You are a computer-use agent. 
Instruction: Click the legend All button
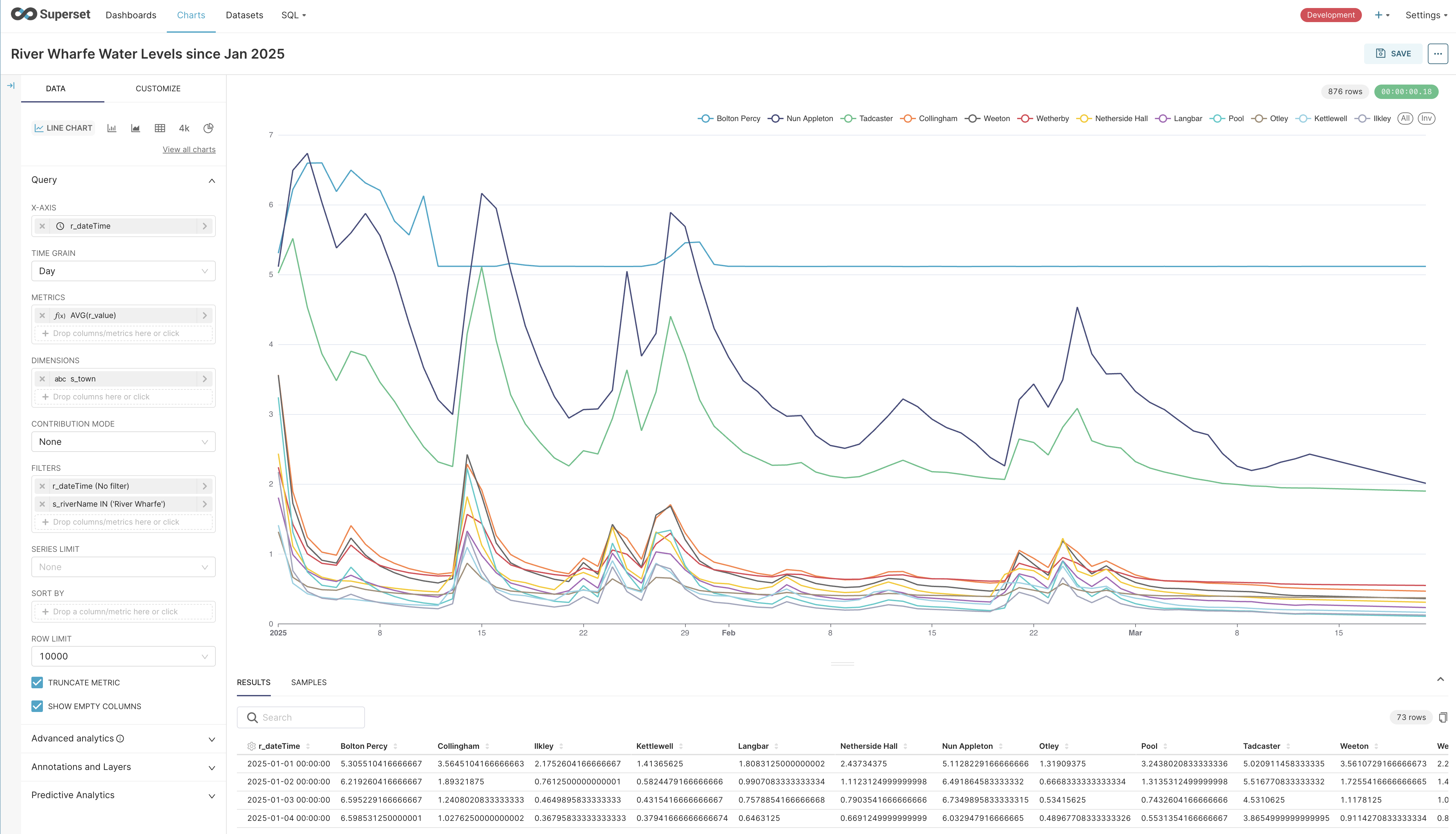(1405, 119)
